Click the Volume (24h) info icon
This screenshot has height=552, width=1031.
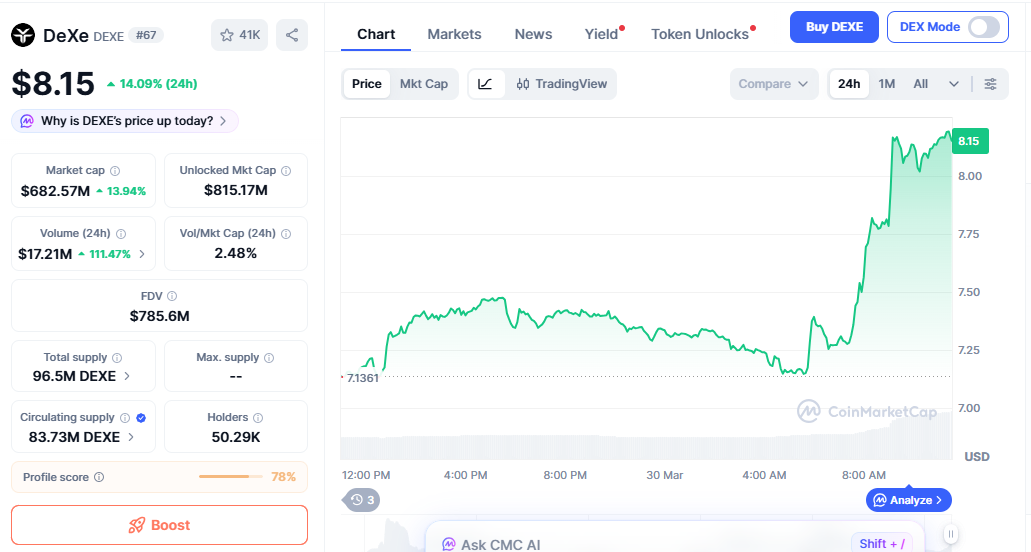coord(121,234)
